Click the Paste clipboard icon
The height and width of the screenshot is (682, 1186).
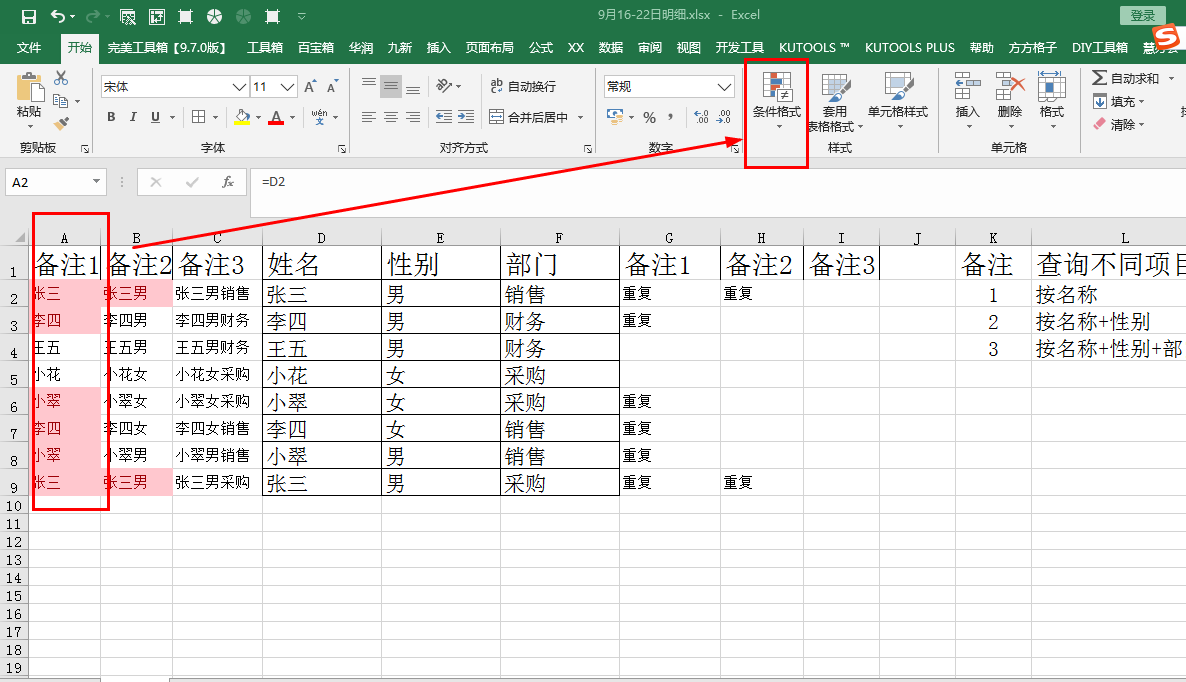point(29,88)
